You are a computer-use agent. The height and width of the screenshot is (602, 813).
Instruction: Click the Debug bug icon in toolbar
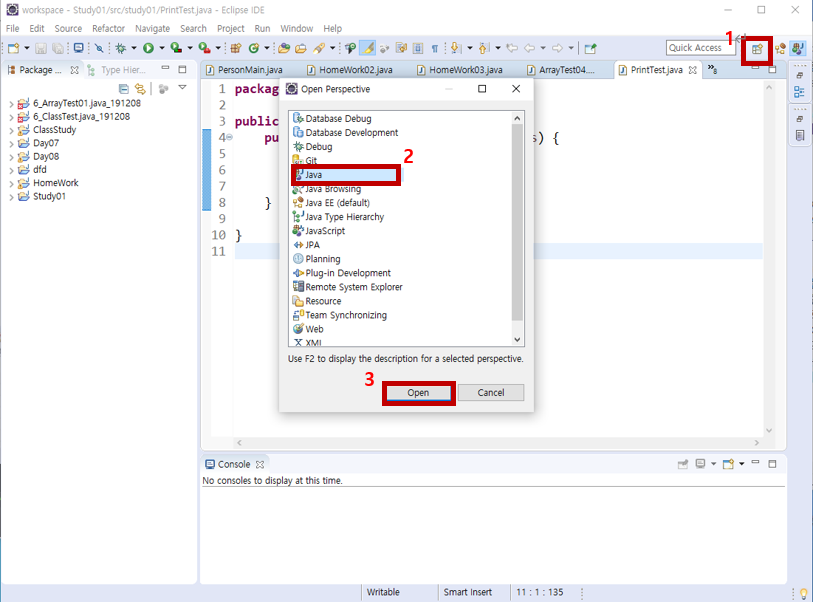(121, 48)
